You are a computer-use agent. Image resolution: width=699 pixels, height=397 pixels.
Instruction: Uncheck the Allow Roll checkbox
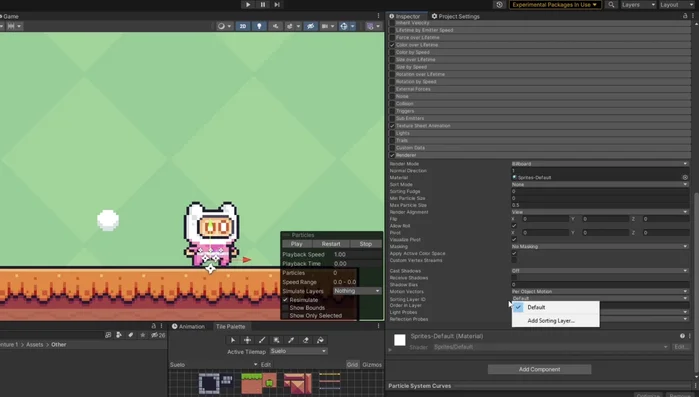(514, 226)
